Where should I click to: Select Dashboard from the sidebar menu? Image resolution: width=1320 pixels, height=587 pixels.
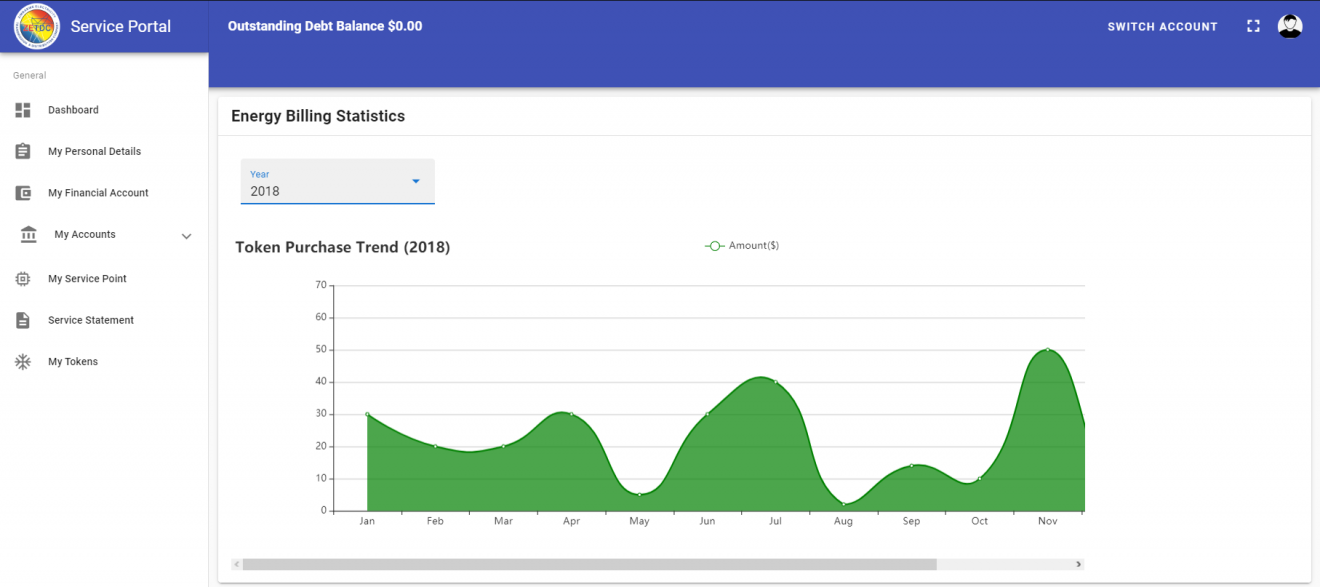[x=73, y=110]
